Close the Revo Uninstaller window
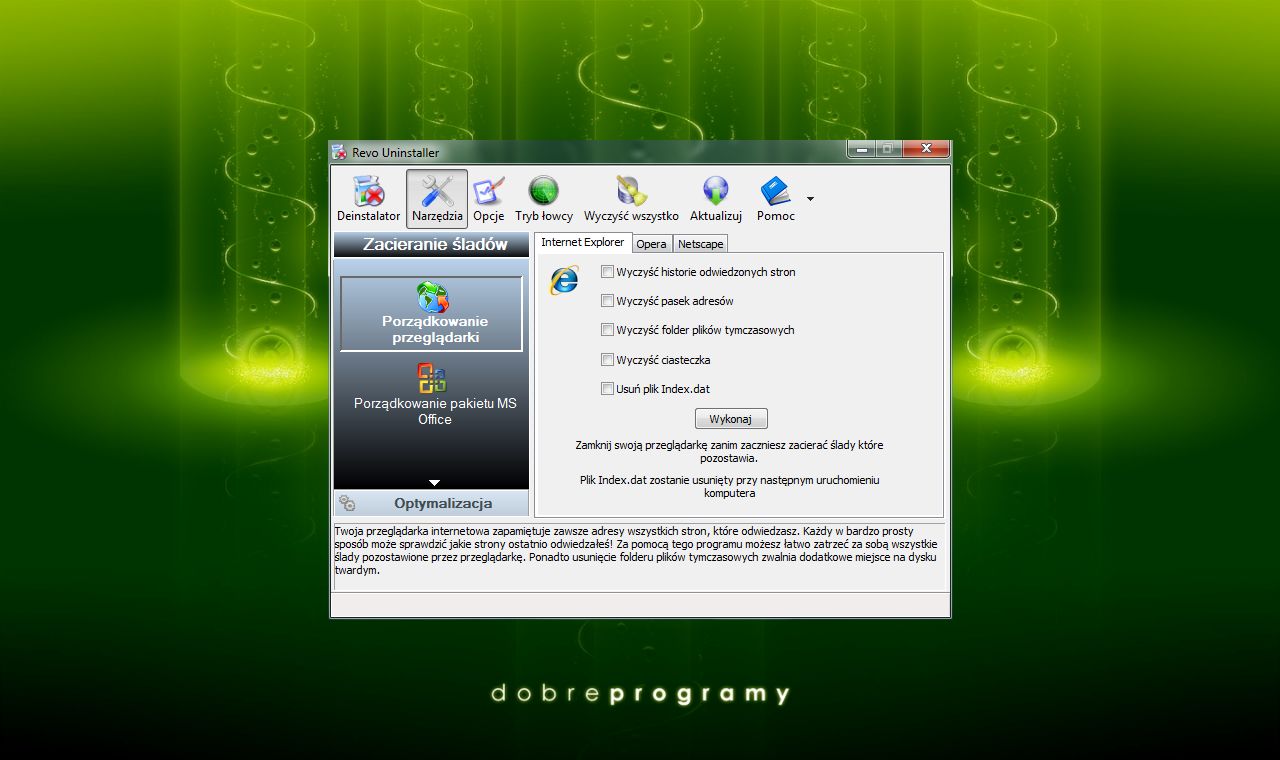Viewport: 1280px width, 760px height. [925, 149]
